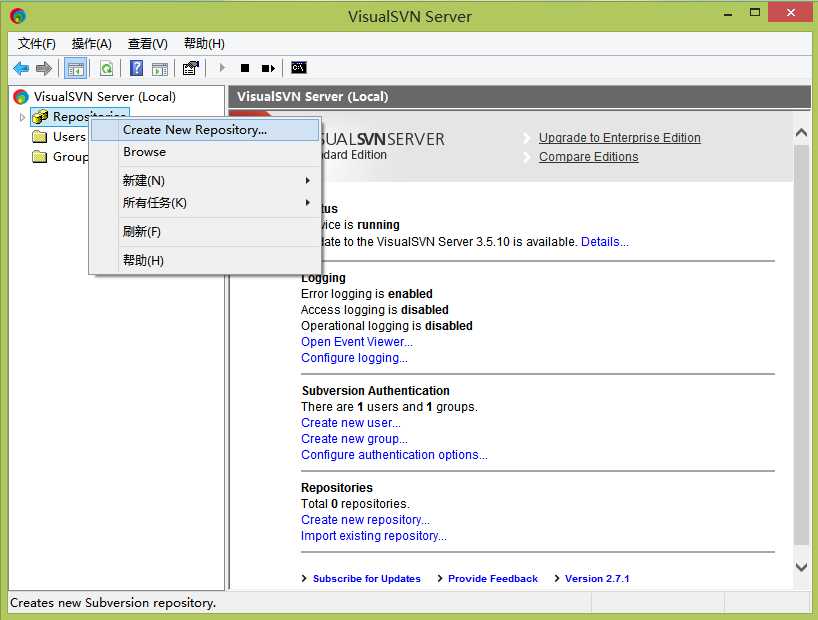Viewport: 818px width, 620px height.
Task: Open the 查看(V) menu
Action: (148, 44)
